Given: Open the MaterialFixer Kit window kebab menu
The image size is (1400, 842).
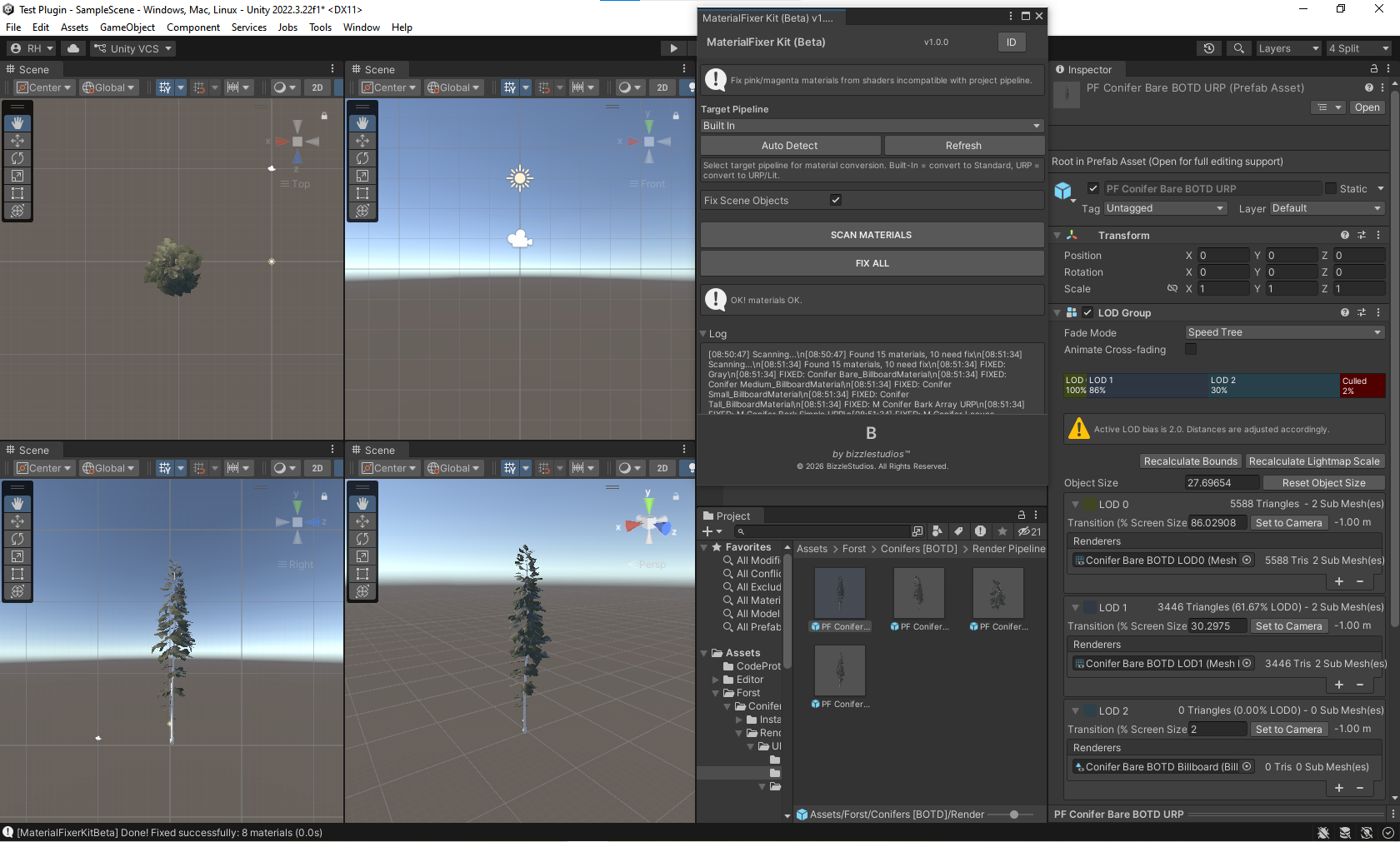Looking at the screenshot, I should click(1011, 16).
